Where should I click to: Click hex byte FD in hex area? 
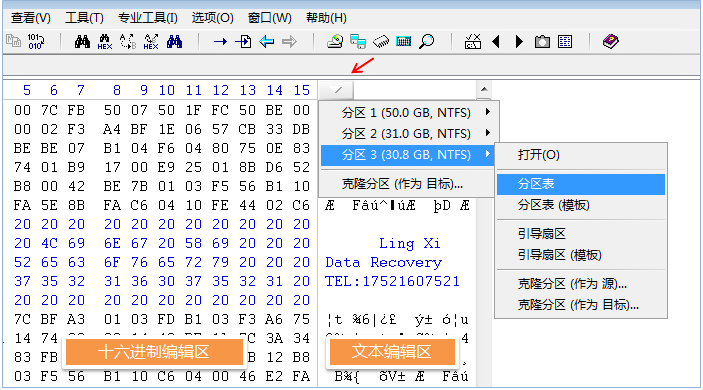[166, 319]
